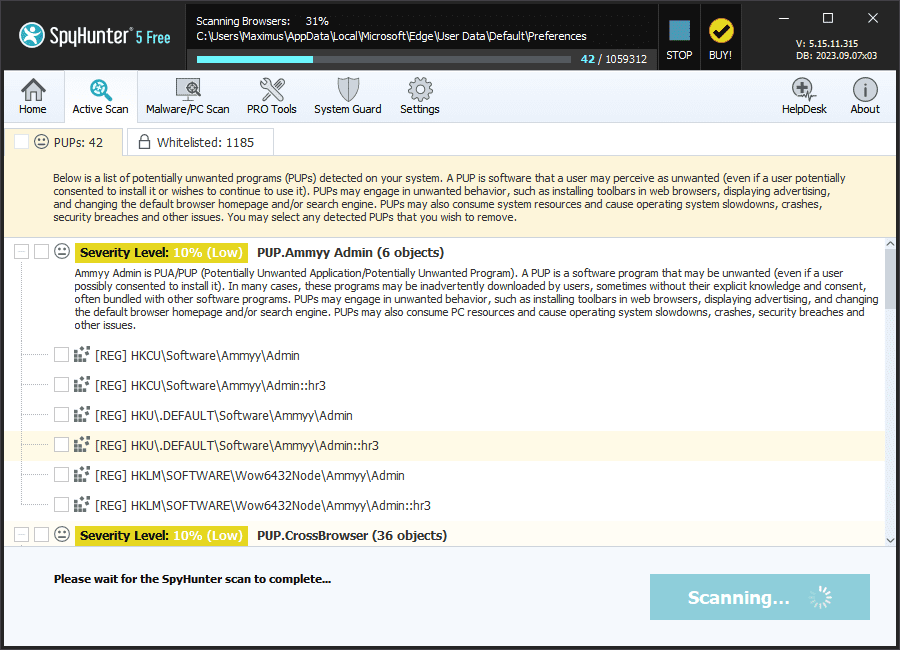Viewport: 900px width, 650px height.
Task: Check HKCU\Software\Ammyy\Admin::hr3 entry
Action: [61, 385]
